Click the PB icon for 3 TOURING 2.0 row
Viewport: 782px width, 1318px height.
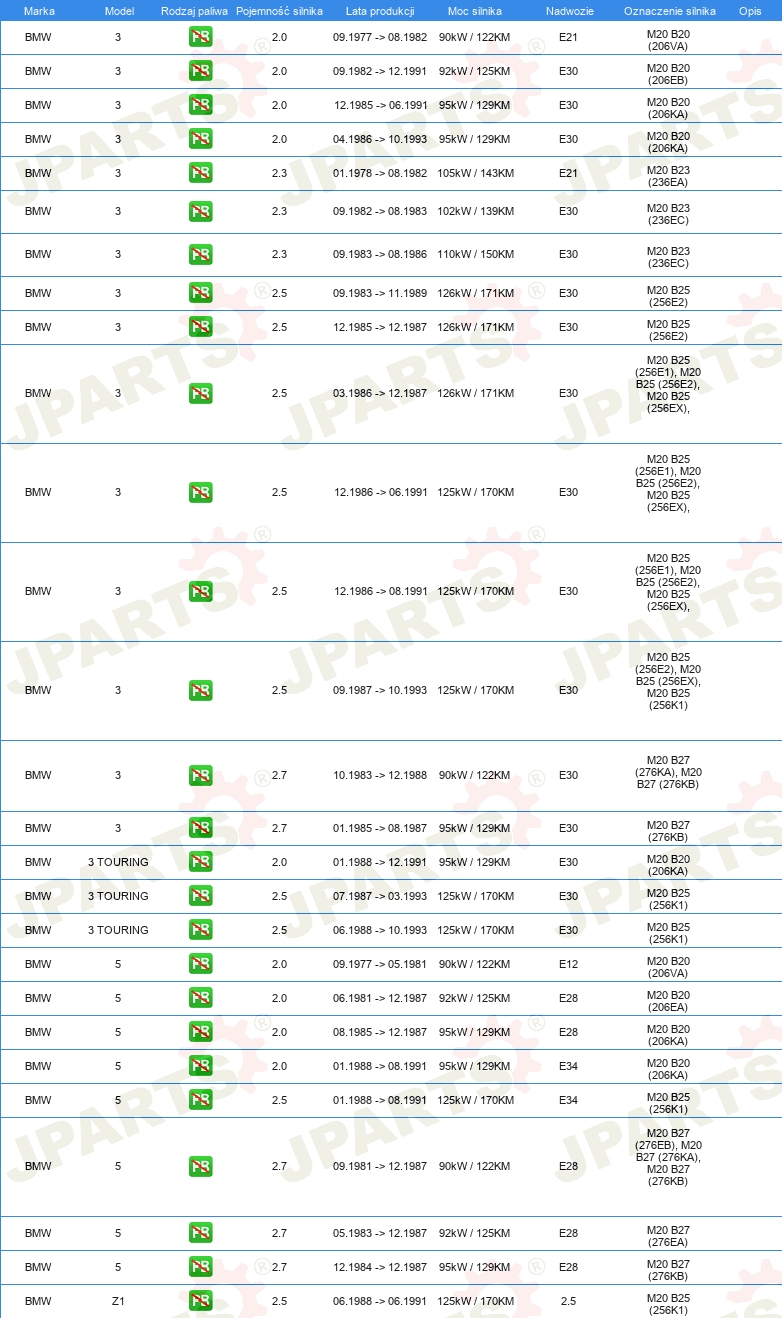pos(200,862)
